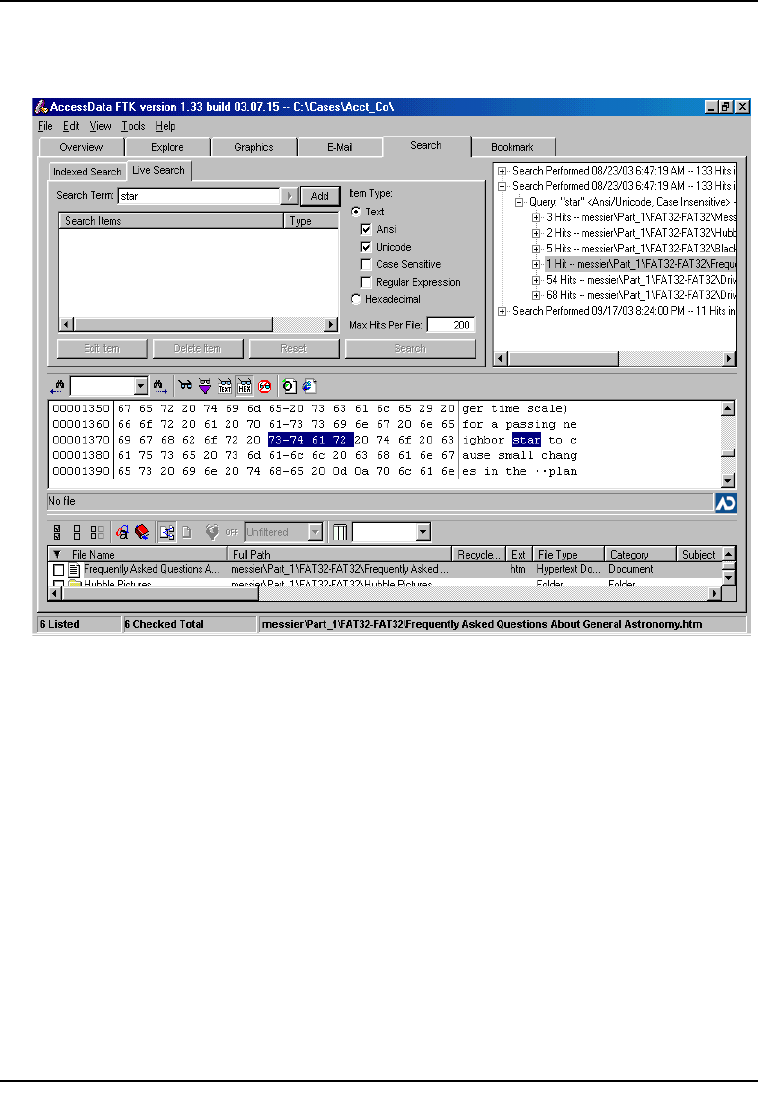Screen dimensions: 758x1117
Task: Switch to the Indexed Search tab
Action: pos(87,172)
